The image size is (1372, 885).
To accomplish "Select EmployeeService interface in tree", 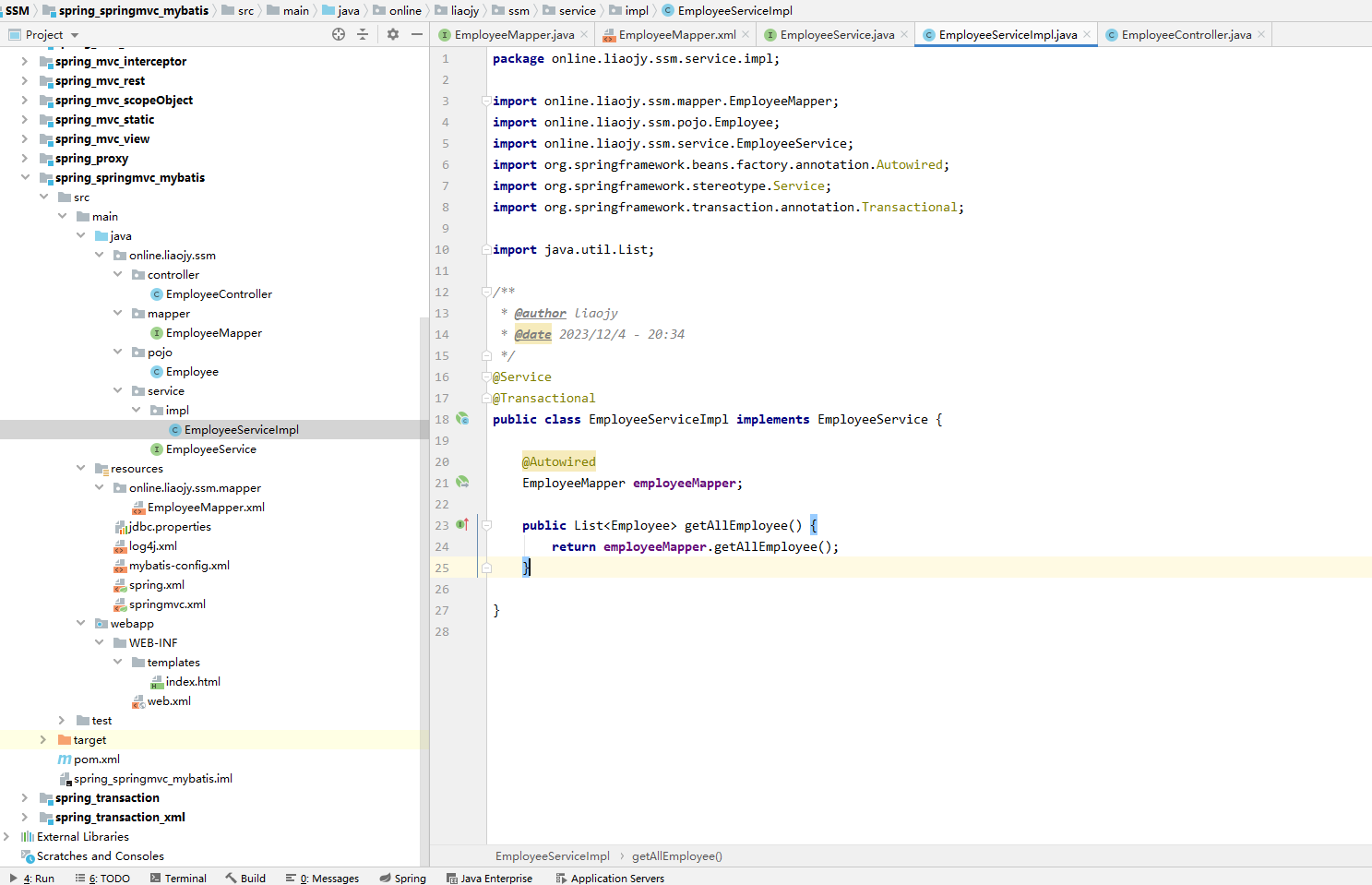I will [210, 448].
